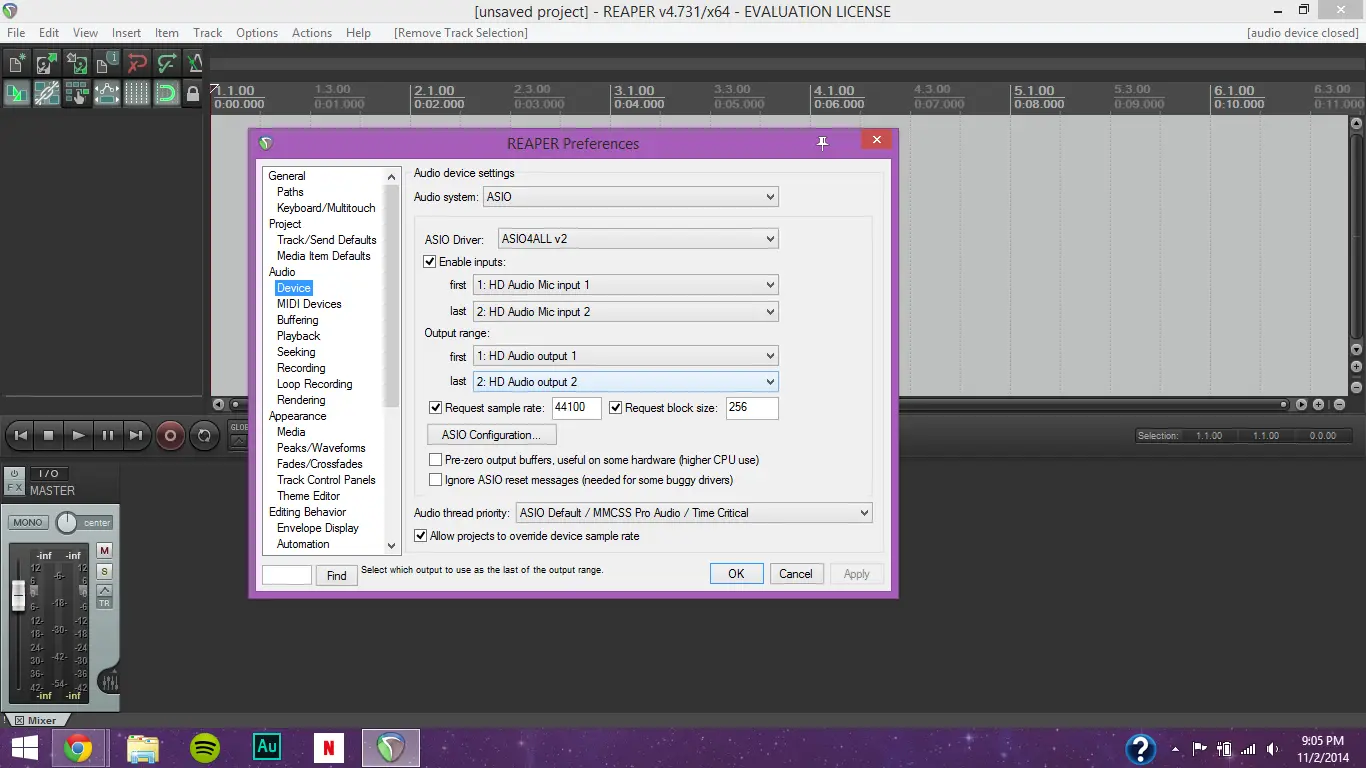Open Adobe Audition from the taskbar
Screen dimensions: 1366x768
(x=267, y=747)
